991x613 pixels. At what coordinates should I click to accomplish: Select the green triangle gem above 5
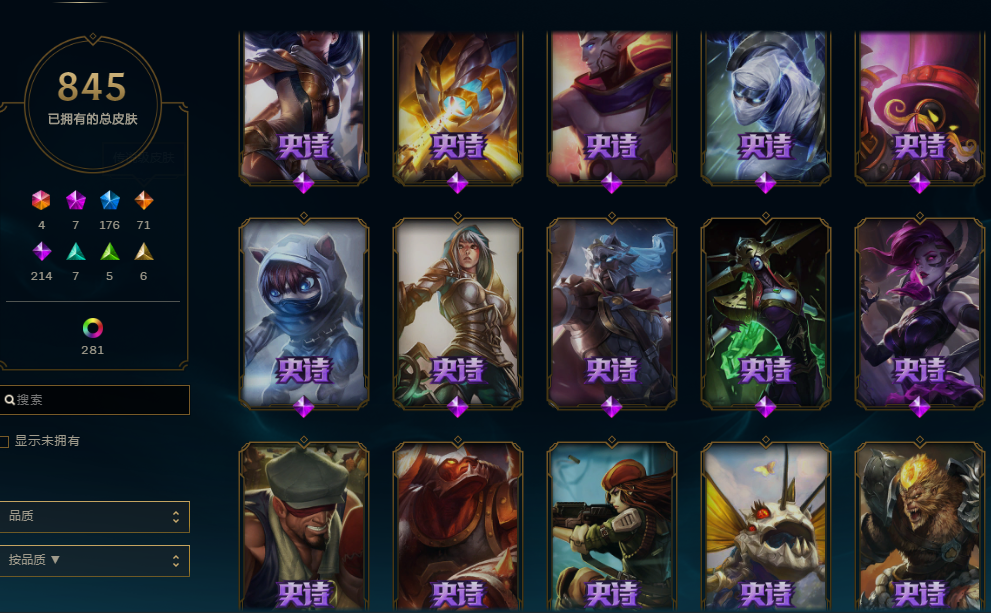pyautogui.click(x=110, y=252)
